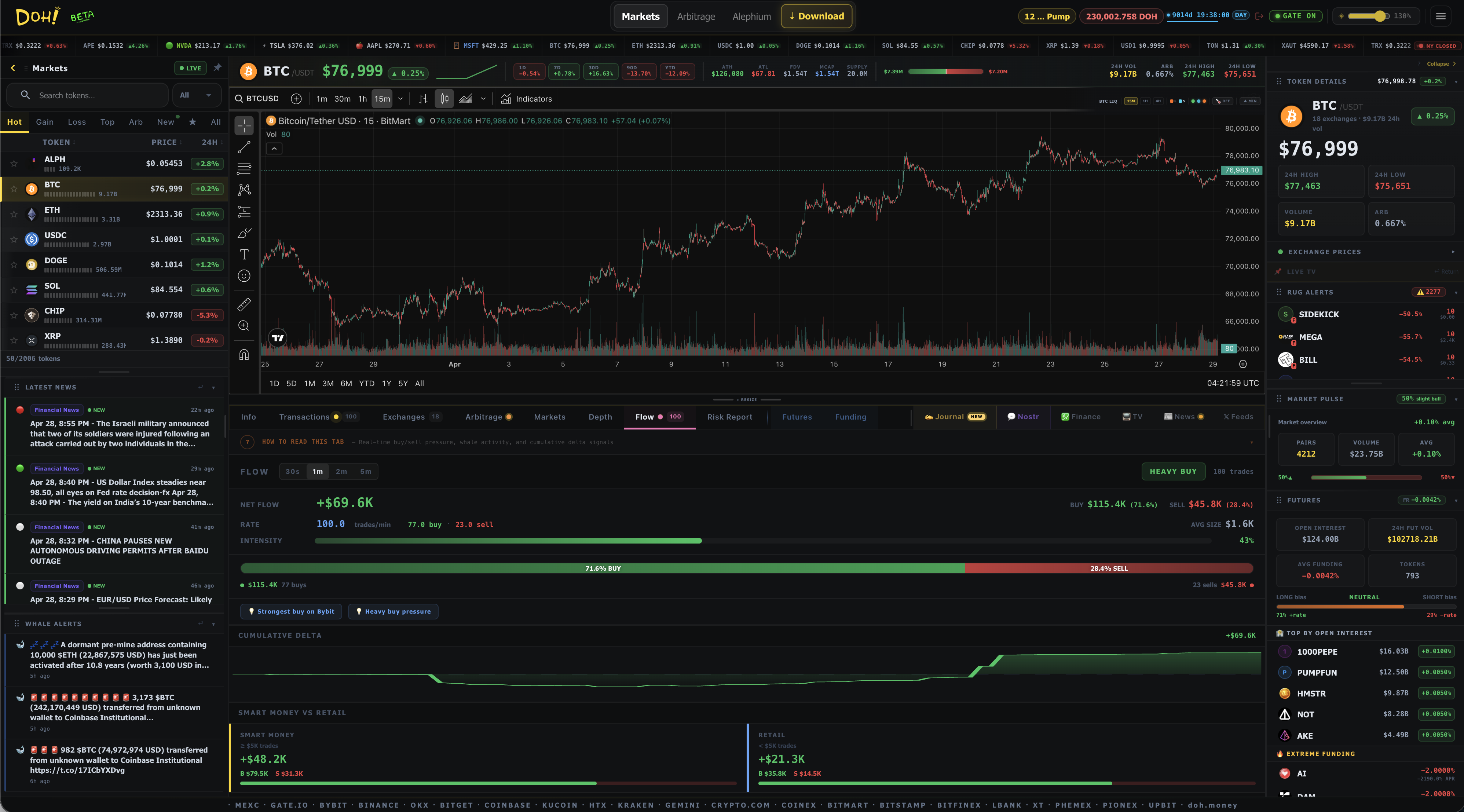The width and height of the screenshot is (1464, 812).
Task: Open the Indicators menu icon
Action: 506,99
